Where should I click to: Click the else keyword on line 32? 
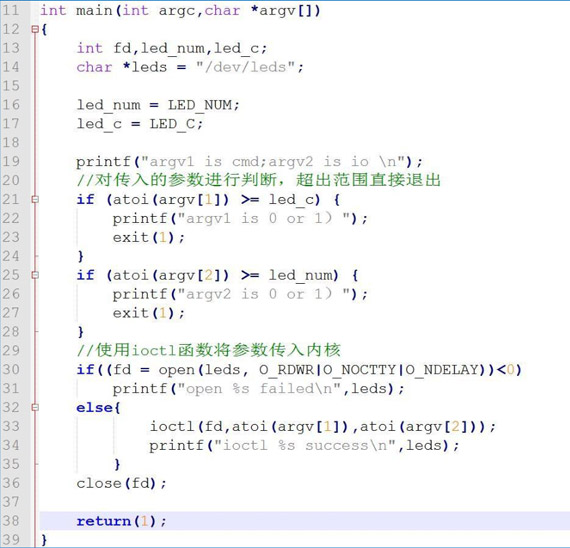point(95,408)
